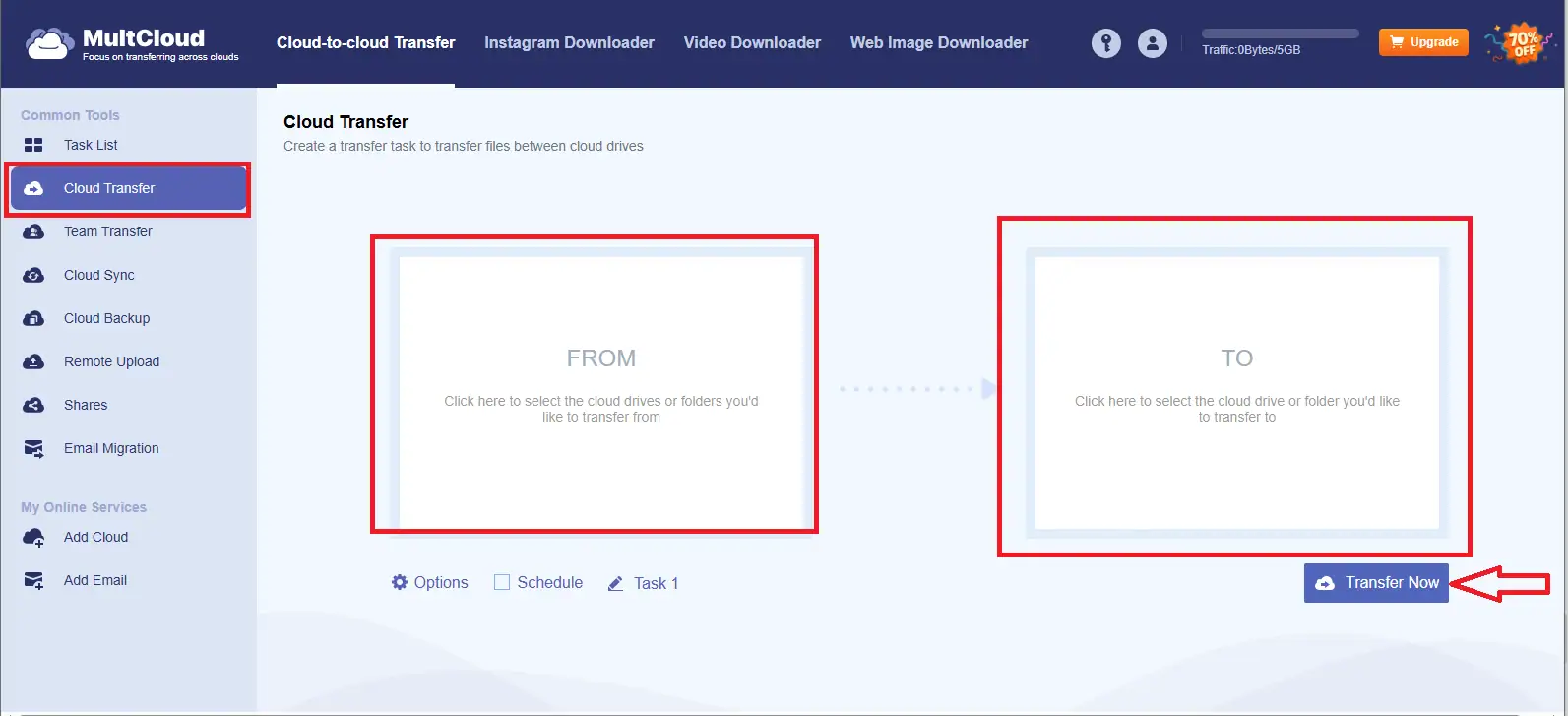This screenshot has height=716, width=1568.
Task: Click the Task List grid icon
Action: click(33, 145)
